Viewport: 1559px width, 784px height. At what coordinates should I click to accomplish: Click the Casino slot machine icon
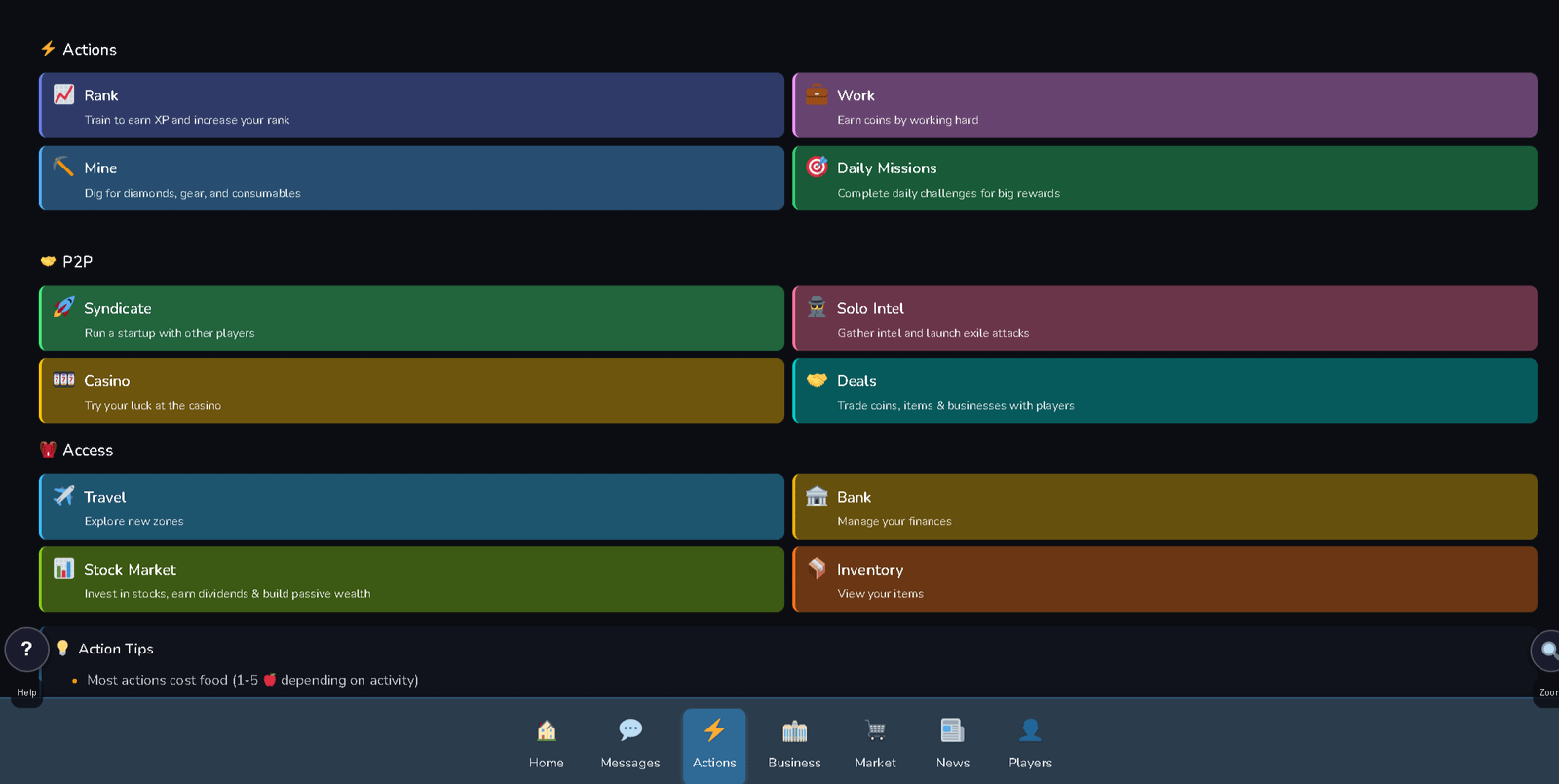tap(64, 380)
